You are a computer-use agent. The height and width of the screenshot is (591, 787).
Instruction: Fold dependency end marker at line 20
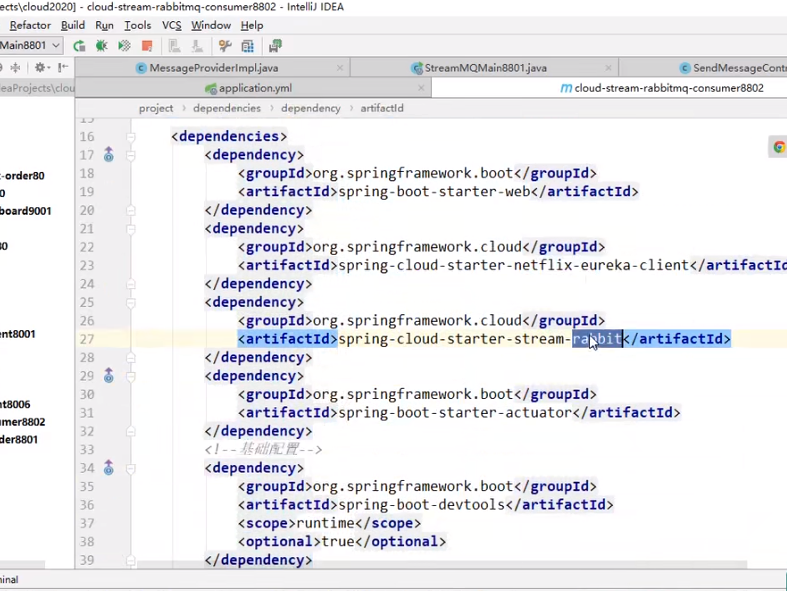click(130, 210)
